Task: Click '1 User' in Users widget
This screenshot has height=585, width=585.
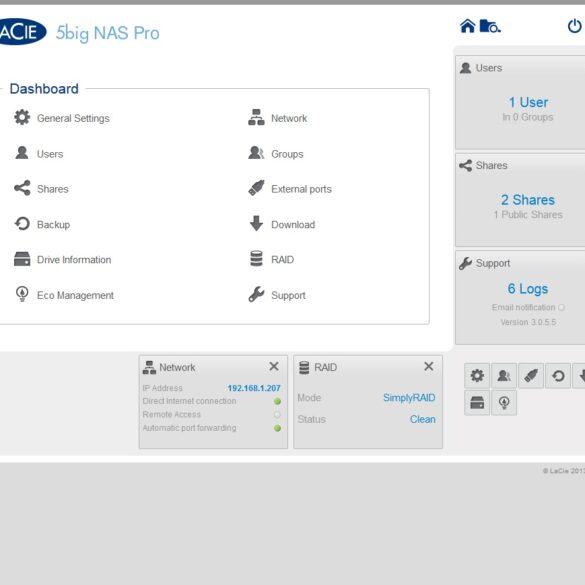Action: coord(528,102)
